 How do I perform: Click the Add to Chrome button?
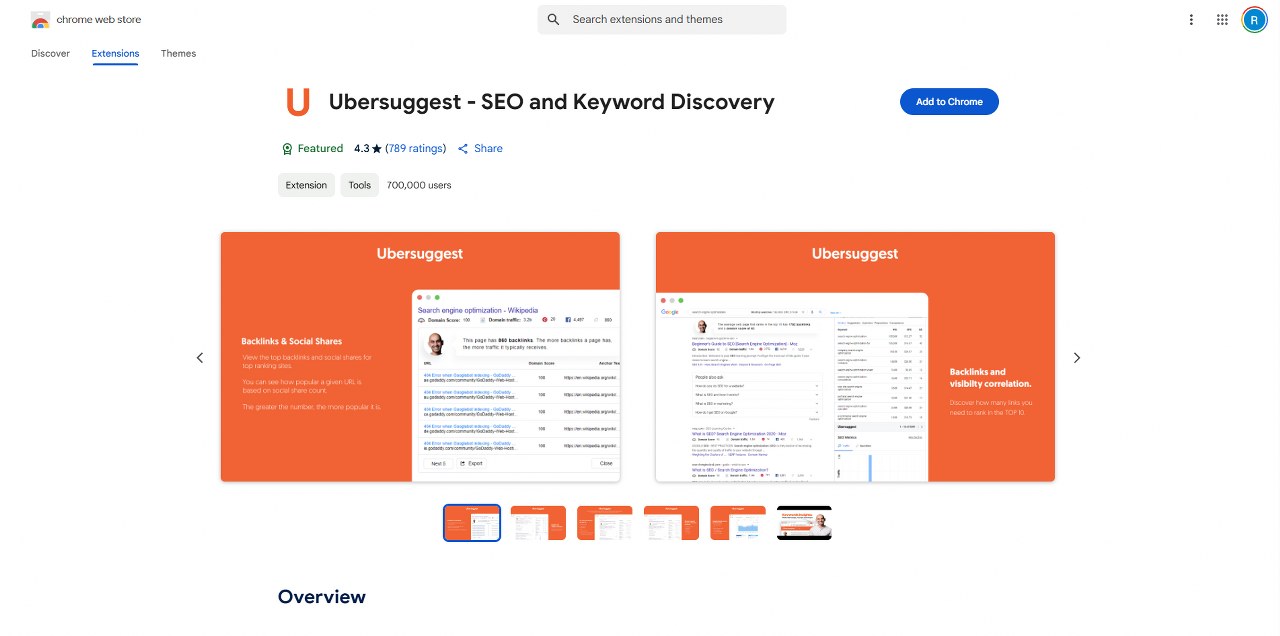point(949,102)
